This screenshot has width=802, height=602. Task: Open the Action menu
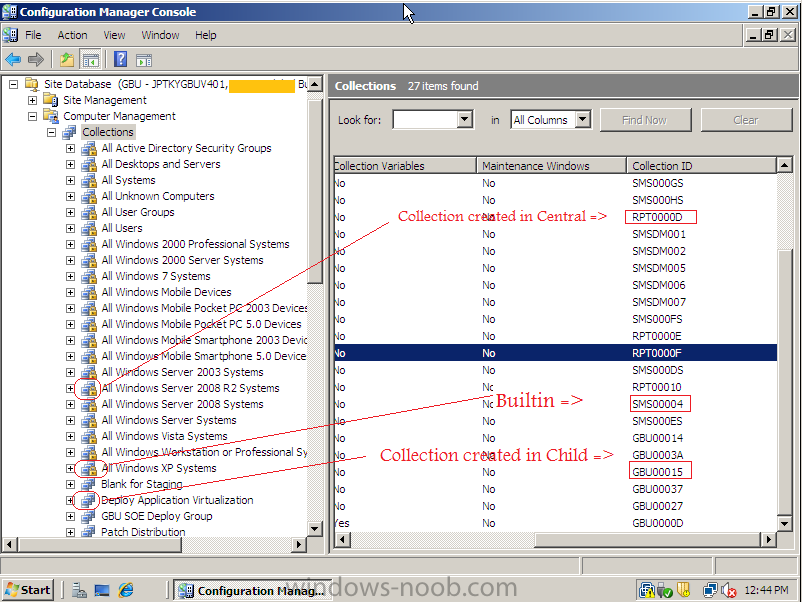pyautogui.click(x=72, y=35)
